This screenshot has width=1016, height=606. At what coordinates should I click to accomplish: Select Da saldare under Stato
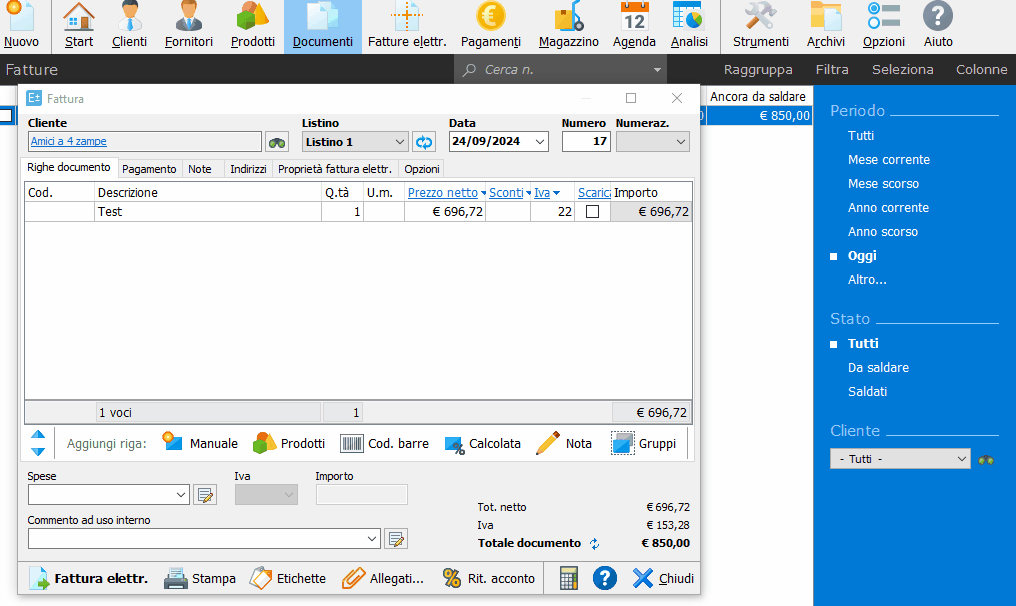[x=878, y=367]
